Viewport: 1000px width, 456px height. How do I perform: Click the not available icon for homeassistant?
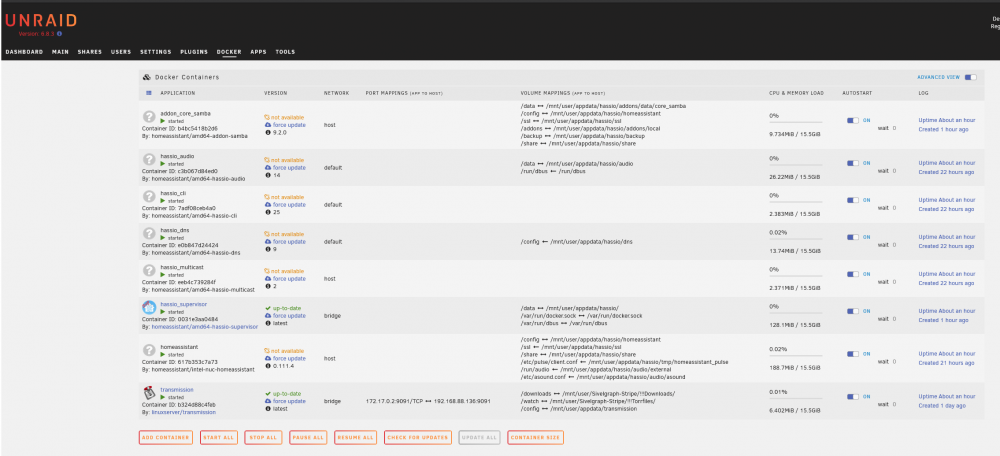click(267, 351)
